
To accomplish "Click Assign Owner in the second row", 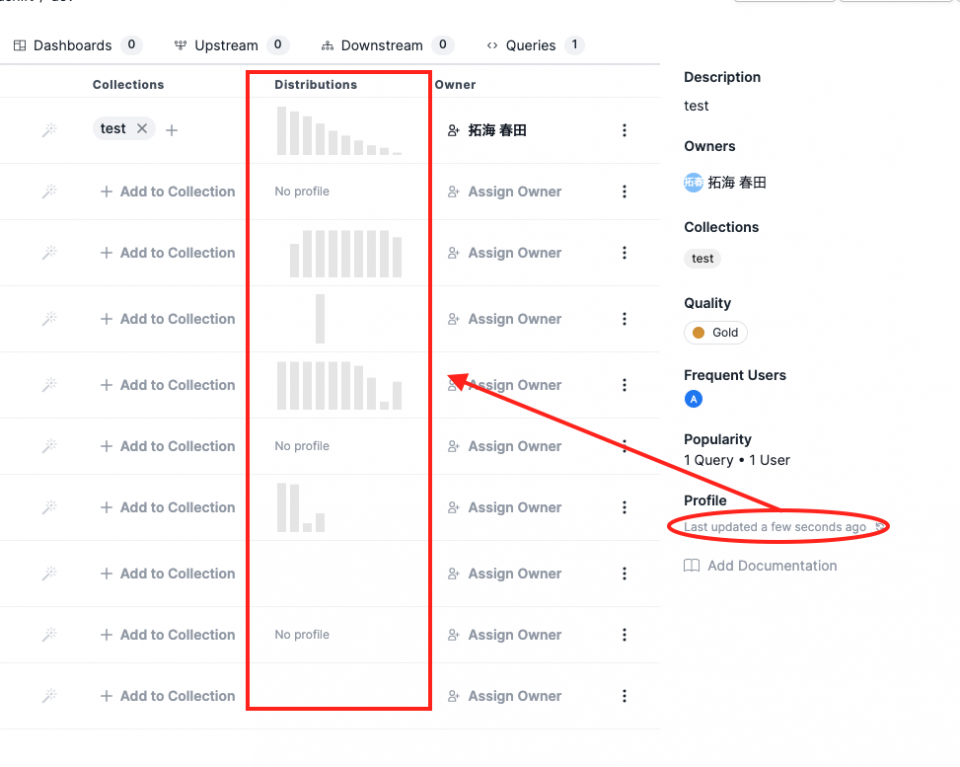I will (504, 192).
